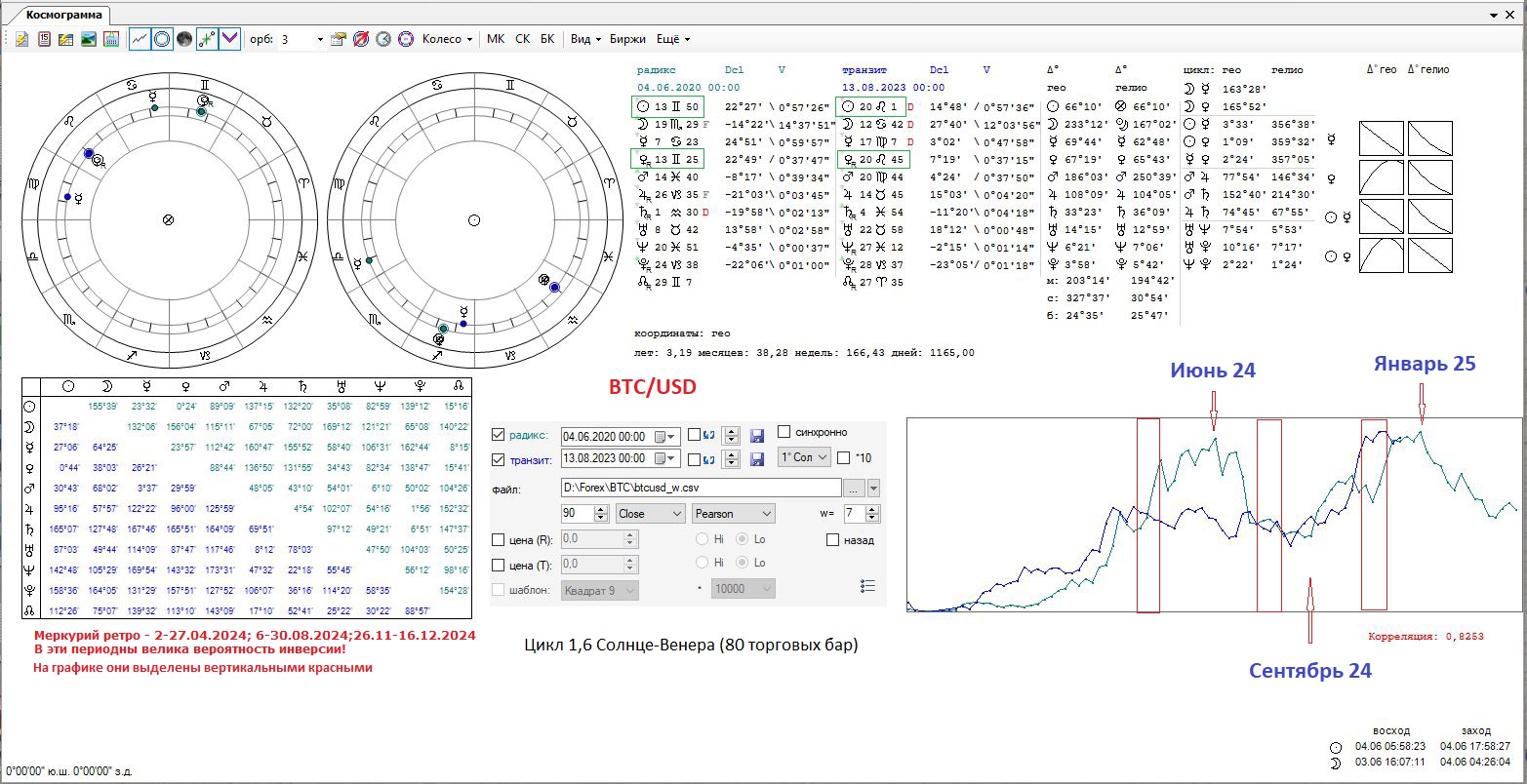Click the Sun-Venus geo delta mini chart

pos(1381,255)
